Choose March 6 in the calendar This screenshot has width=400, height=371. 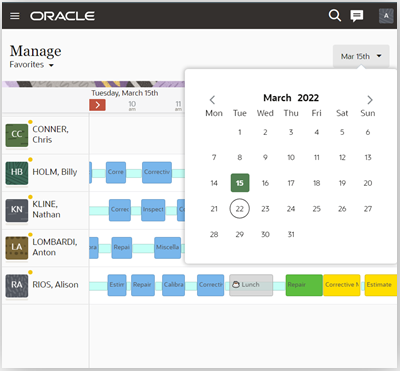[368, 132]
